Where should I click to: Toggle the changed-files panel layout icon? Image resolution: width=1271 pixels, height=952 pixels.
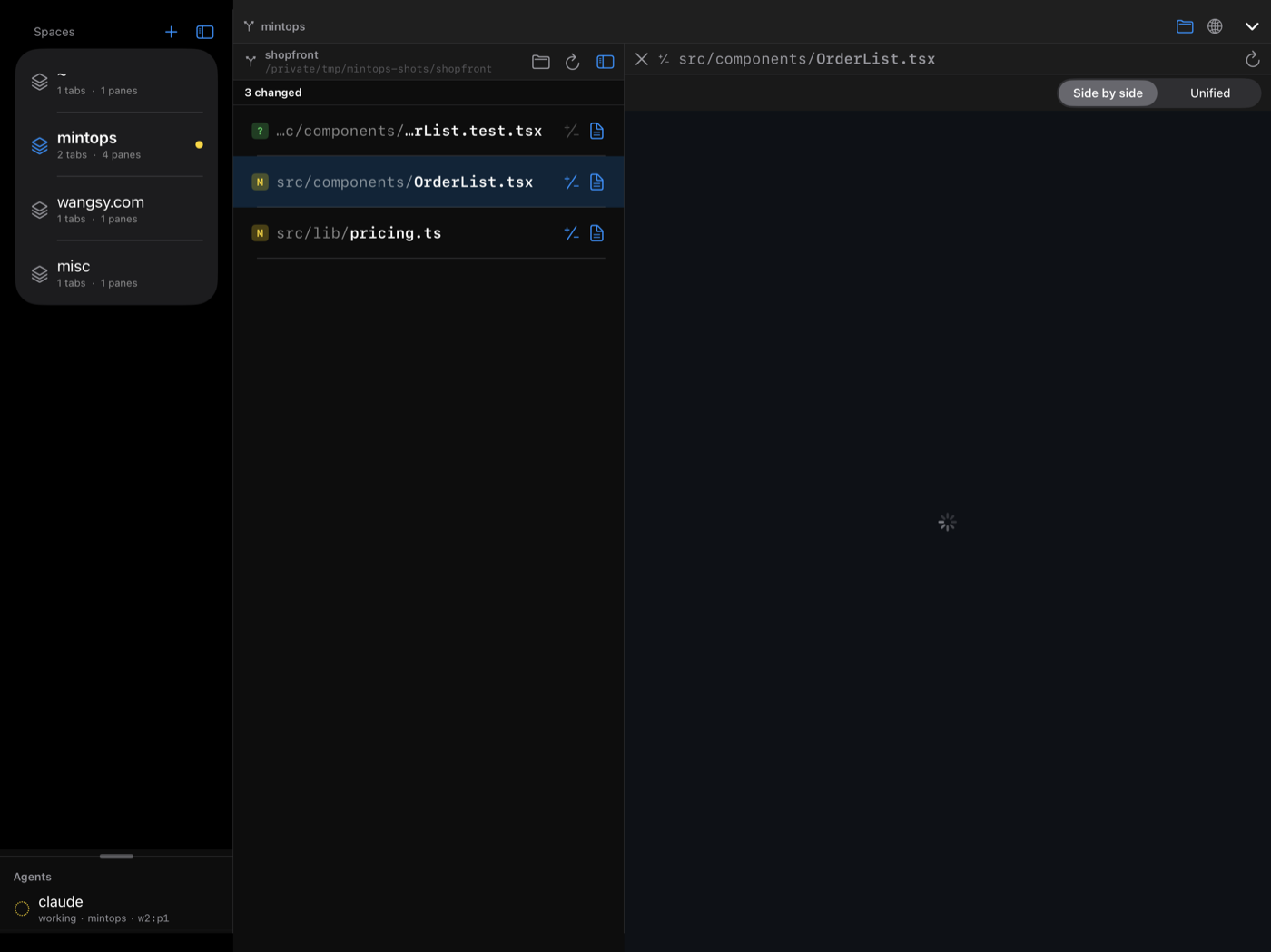[x=606, y=62]
